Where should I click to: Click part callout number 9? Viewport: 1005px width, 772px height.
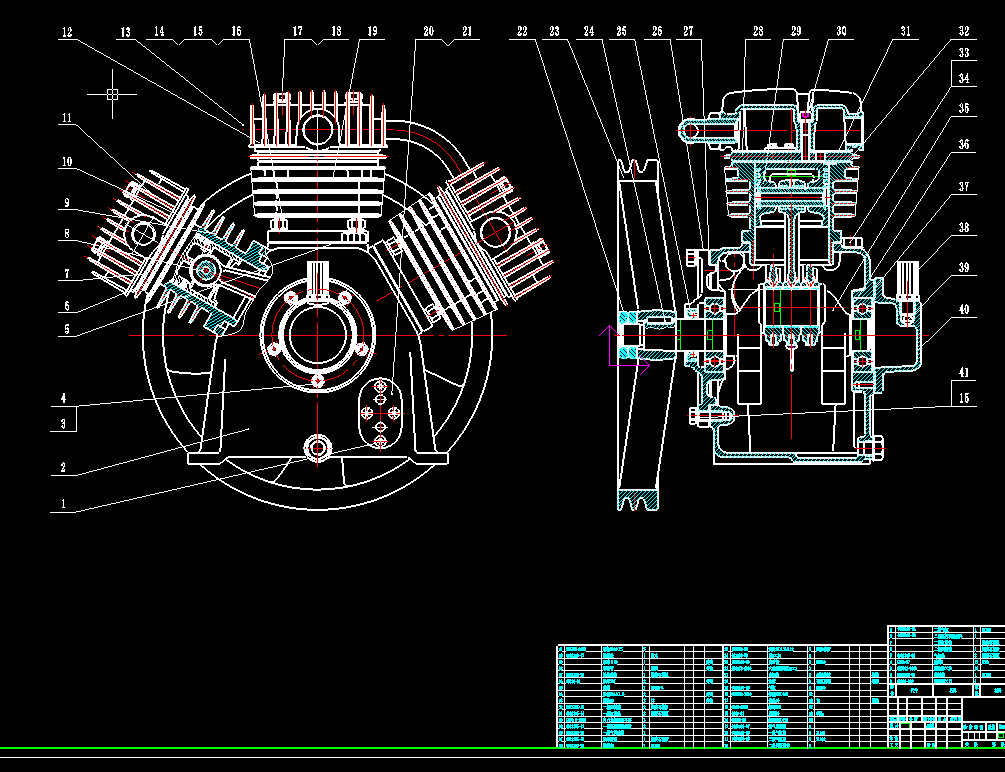(x=67, y=203)
